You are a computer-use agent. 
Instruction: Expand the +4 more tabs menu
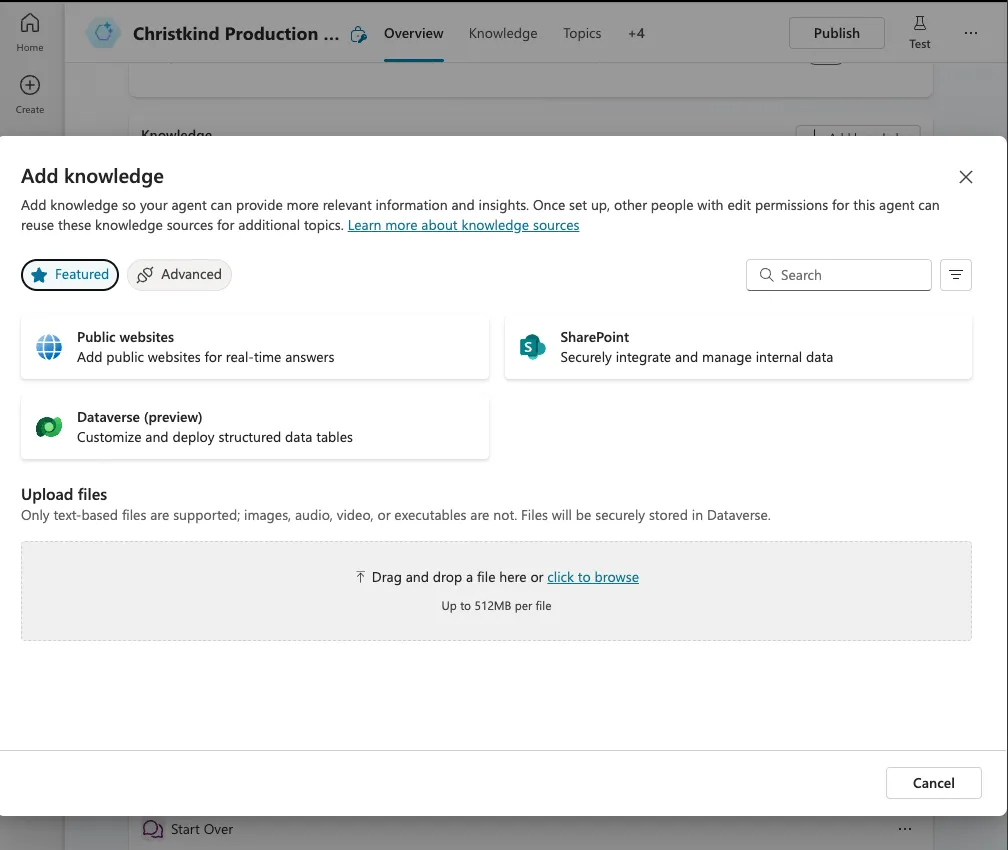(x=636, y=33)
